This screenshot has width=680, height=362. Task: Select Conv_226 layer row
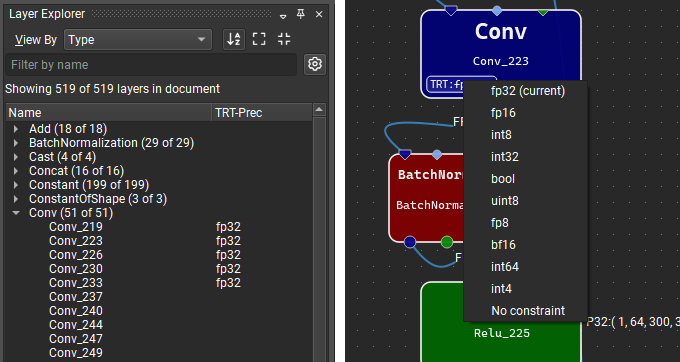pos(159,254)
